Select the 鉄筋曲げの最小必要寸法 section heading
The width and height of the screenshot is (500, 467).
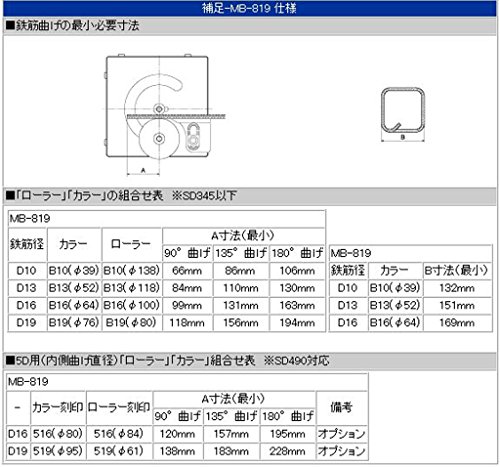(73, 26)
